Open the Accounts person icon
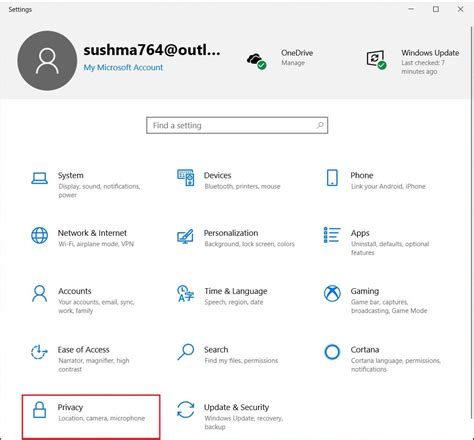 (x=39, y=294)
